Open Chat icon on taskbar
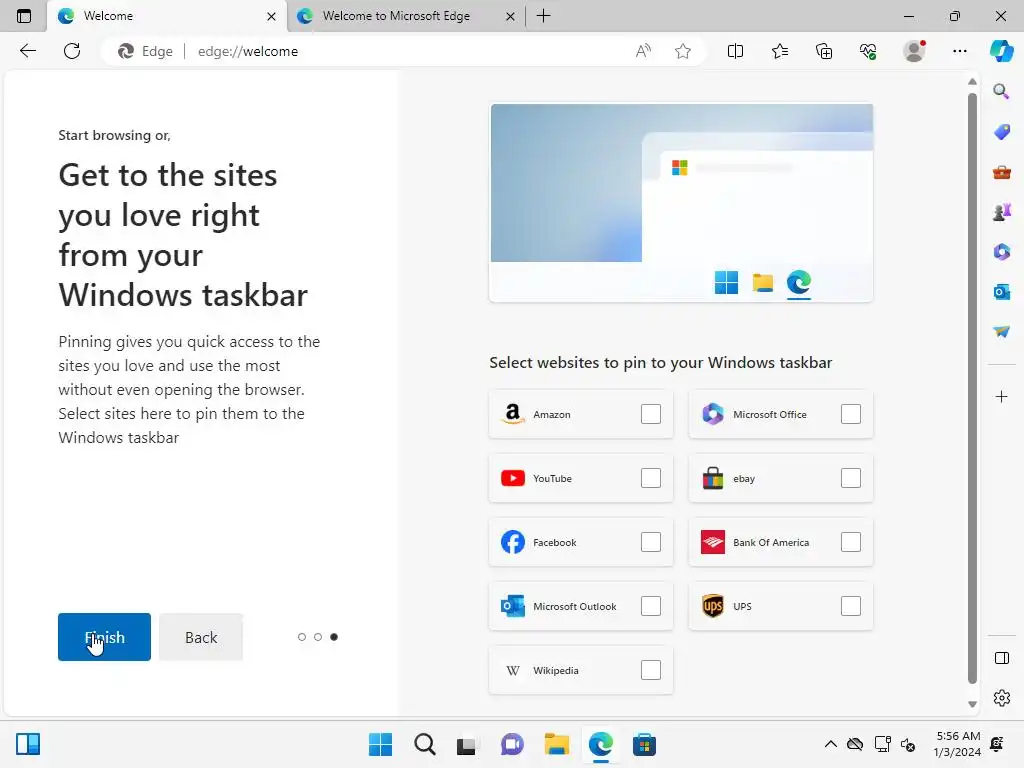 click(512, 744)
